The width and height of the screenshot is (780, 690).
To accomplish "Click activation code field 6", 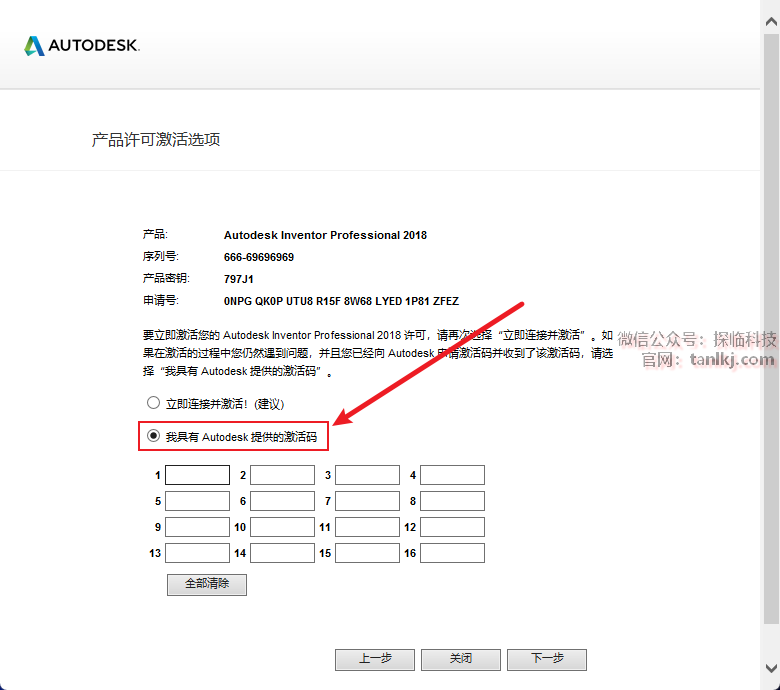I will (x=283, y=501).
